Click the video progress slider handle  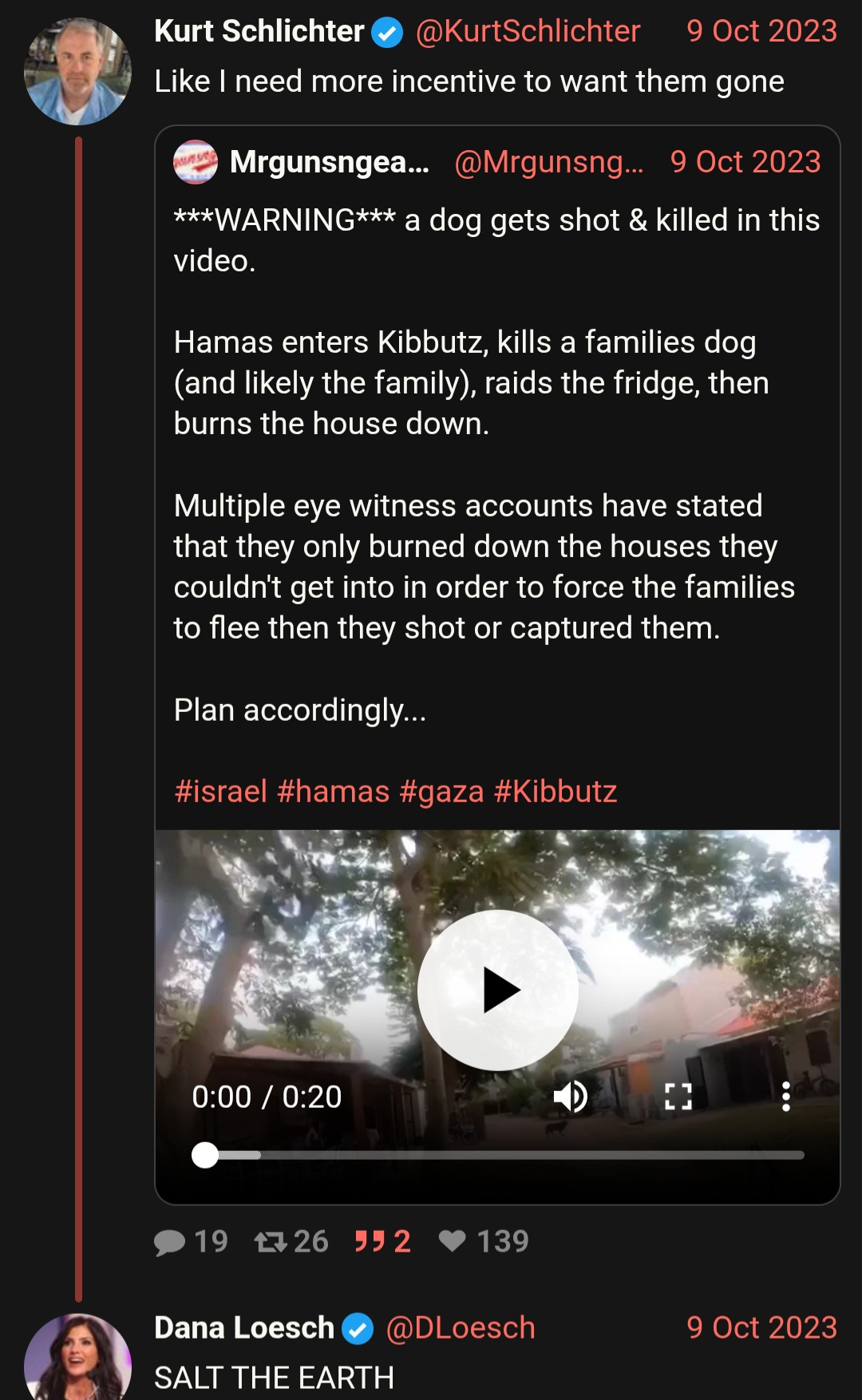205,1155
